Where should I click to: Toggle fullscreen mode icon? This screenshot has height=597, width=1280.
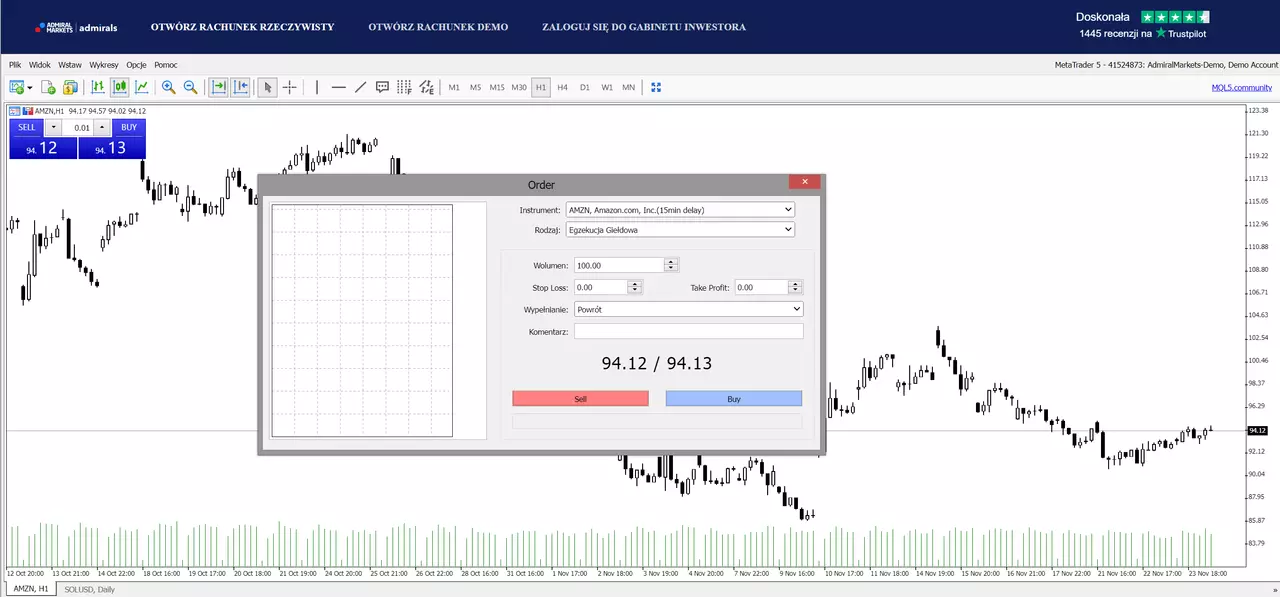pos(656,87)
